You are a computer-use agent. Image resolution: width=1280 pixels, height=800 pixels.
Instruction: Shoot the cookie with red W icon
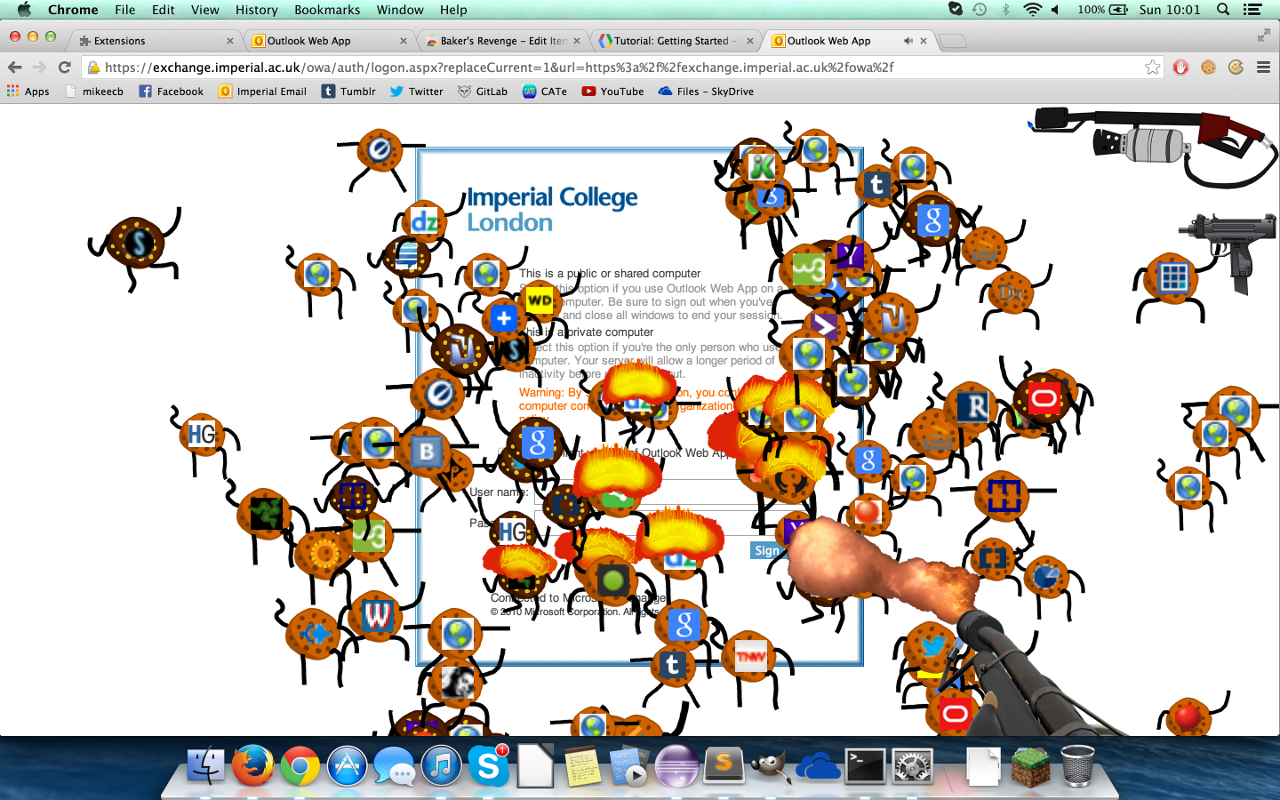(x=376, y=615)
